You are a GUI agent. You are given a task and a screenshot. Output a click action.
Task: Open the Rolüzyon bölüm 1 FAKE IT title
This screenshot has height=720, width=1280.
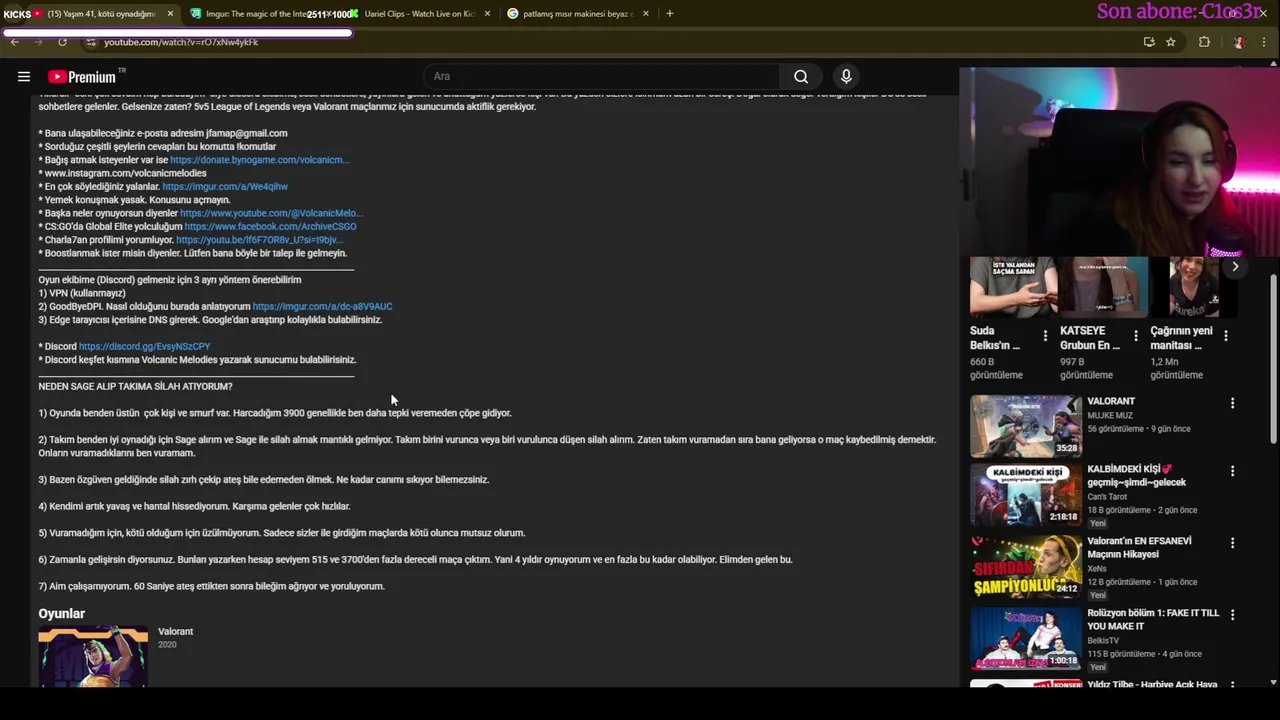coord(1153,619)
